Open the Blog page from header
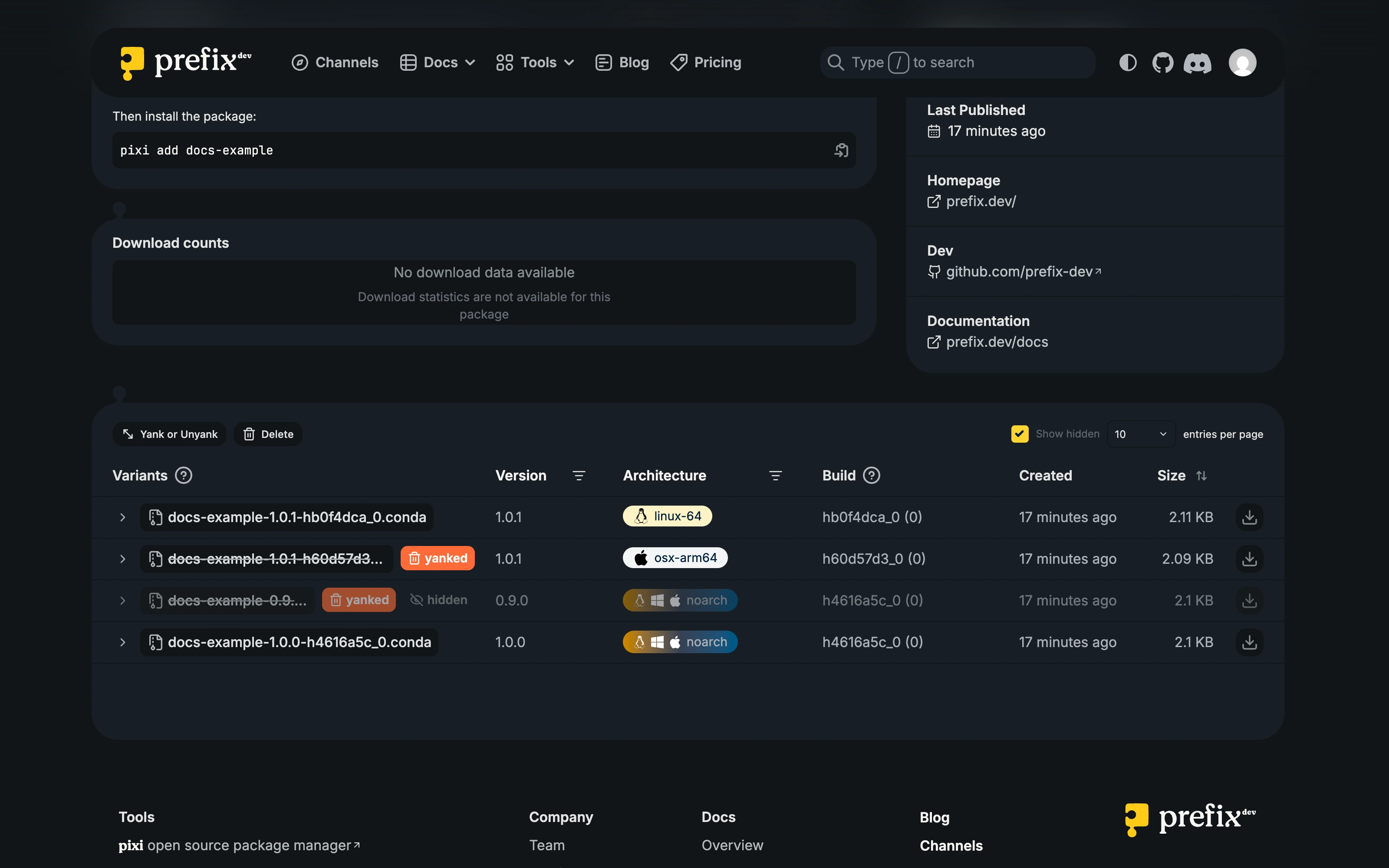Viewport: 1389px width, 868px height. [x=622, y=62]
